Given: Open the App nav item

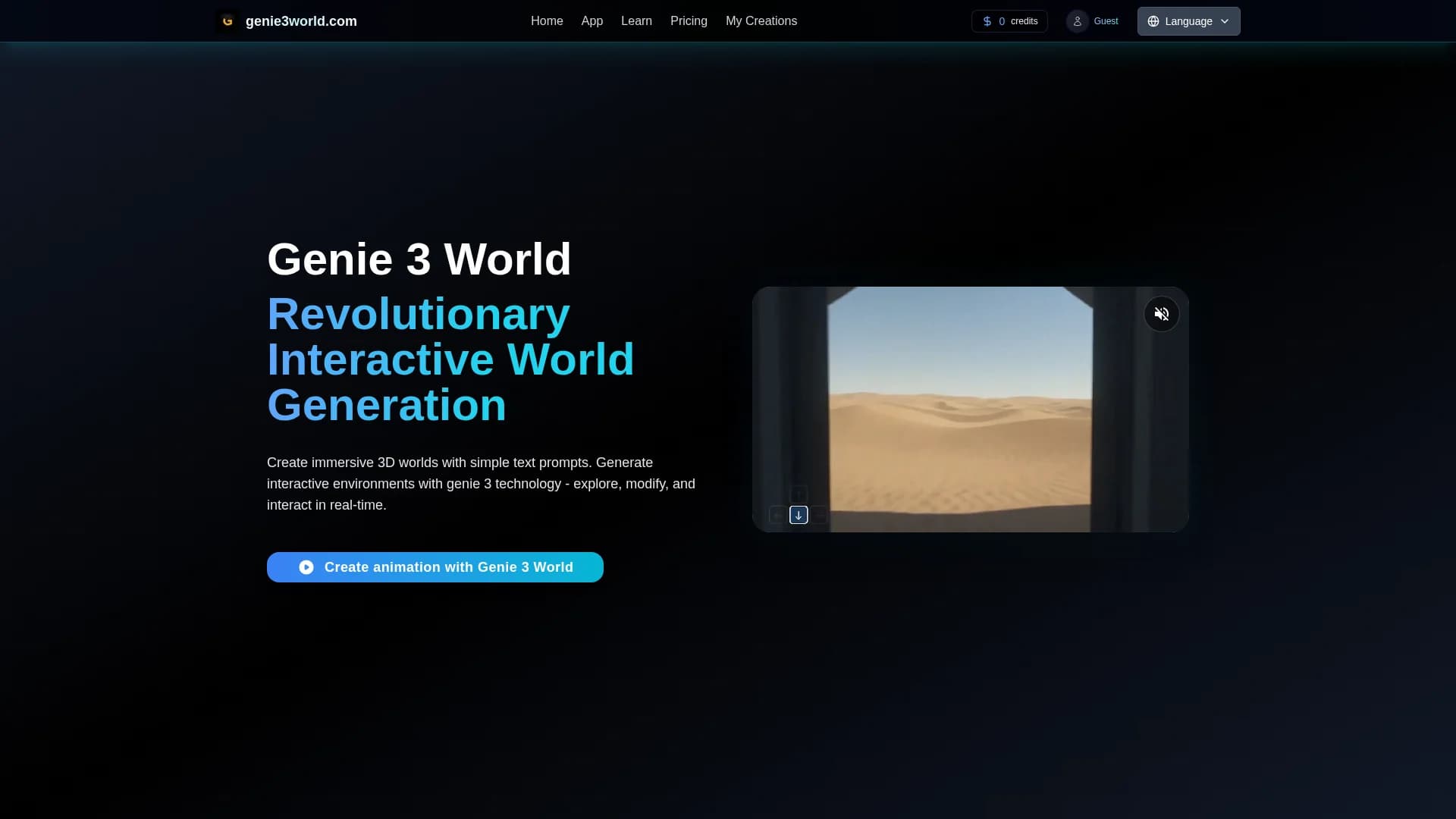Looking at the screenshot, I should 592,21.
